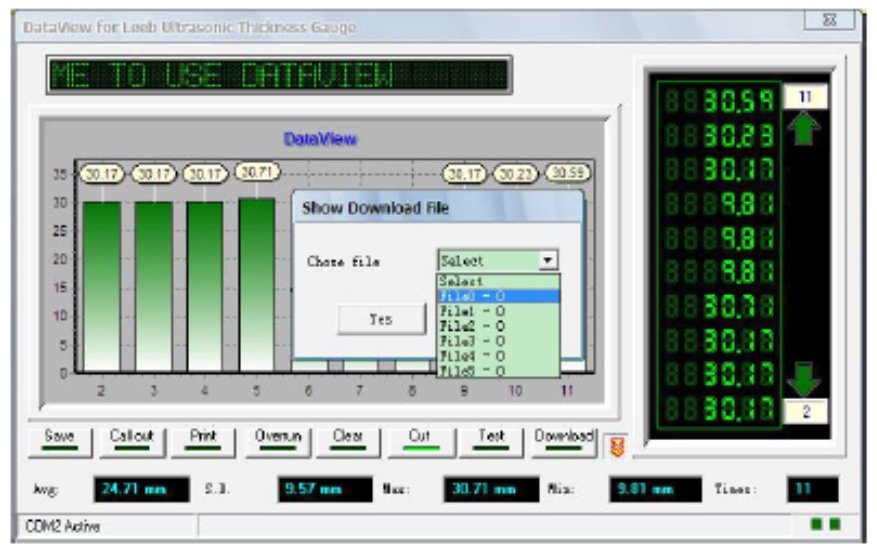Select File1 - 0 from the list
This screenshot has height=552, width=877.
498,311
